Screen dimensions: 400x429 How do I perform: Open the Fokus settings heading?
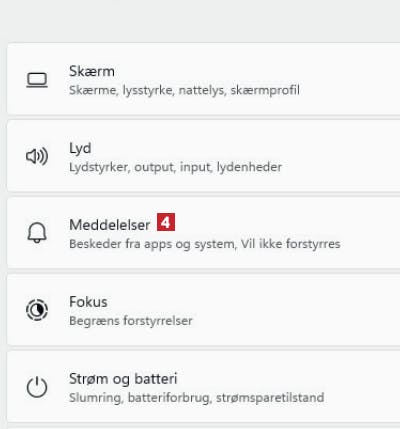(88, 302)
